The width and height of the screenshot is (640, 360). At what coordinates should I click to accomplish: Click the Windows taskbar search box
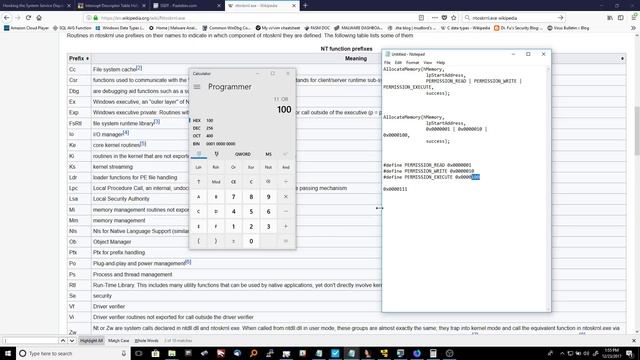(x=73, y=353)
